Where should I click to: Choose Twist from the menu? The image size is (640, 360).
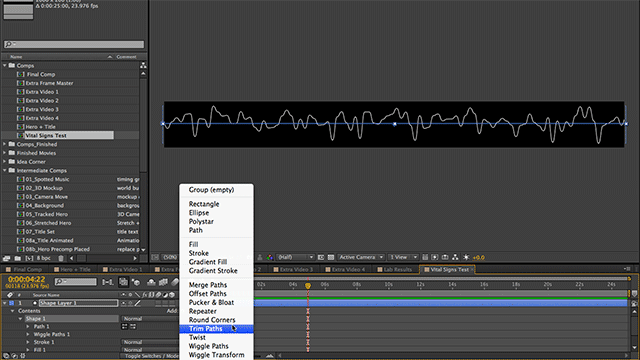pos(216,338)
